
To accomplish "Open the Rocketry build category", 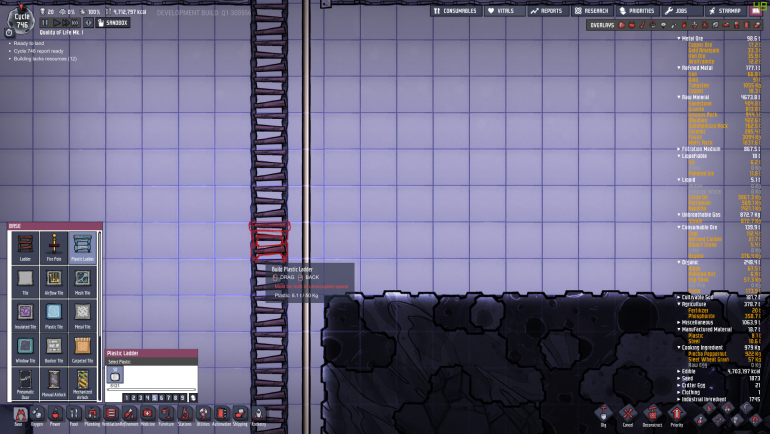I will click(x=259, y=415).
